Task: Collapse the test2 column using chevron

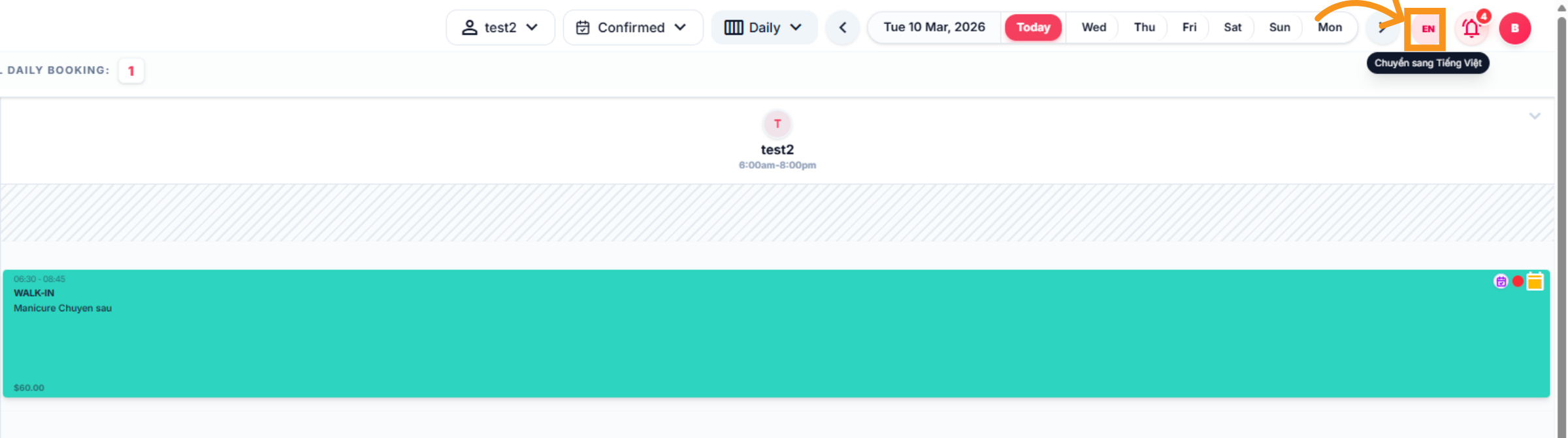Action: [1535, 116]
